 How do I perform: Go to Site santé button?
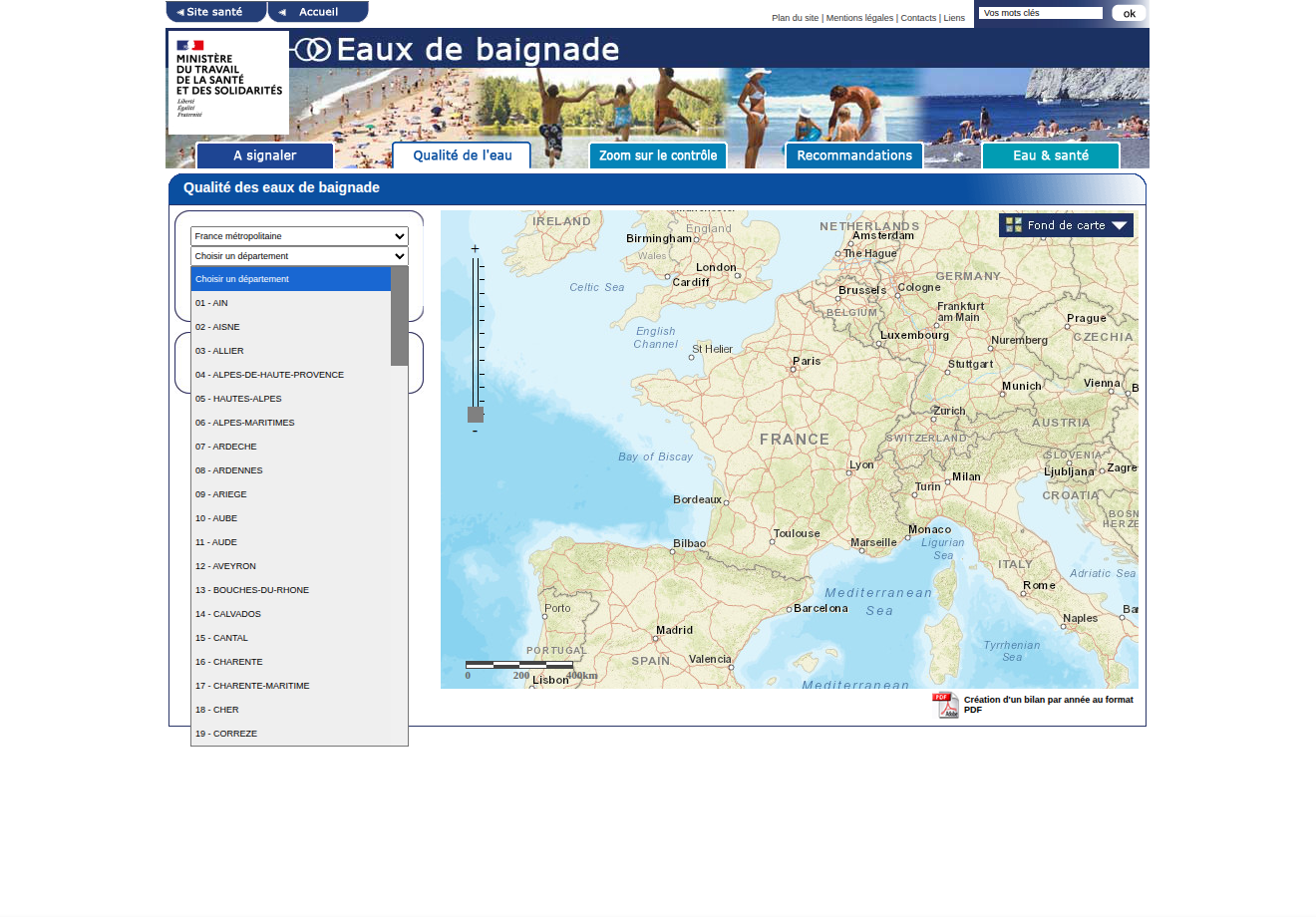click(214, 12)
